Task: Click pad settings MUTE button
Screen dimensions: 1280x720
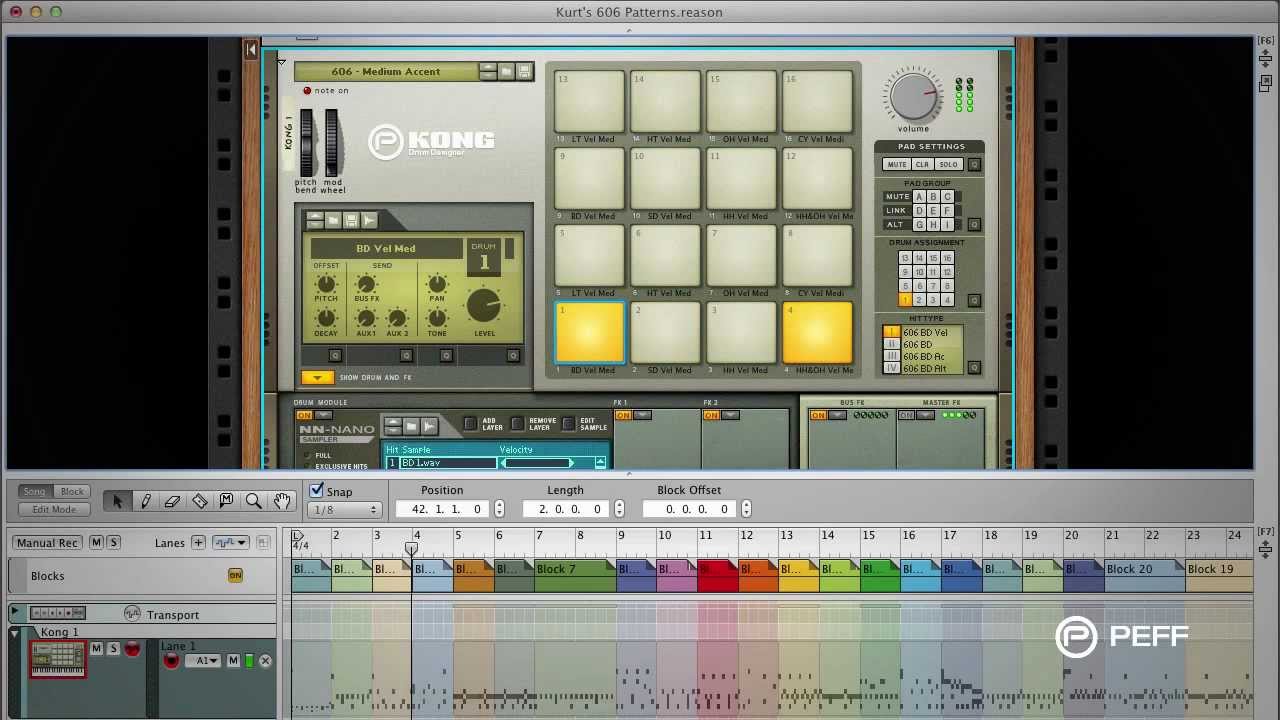Action: pyautogui.click(x=897, y=164)
